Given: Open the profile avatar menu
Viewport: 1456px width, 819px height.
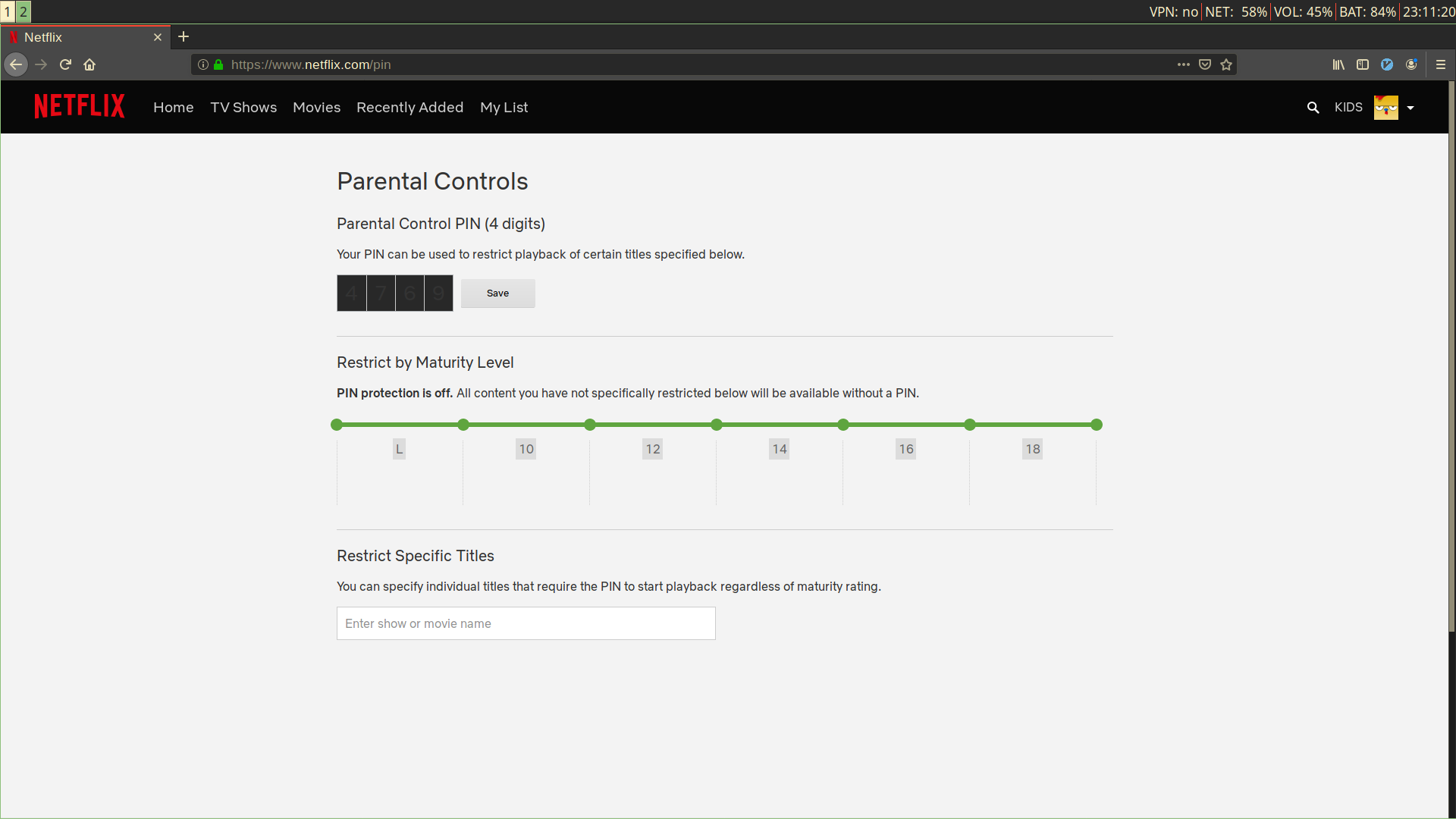Looking at the screenshot, I should pos(1385,108).
